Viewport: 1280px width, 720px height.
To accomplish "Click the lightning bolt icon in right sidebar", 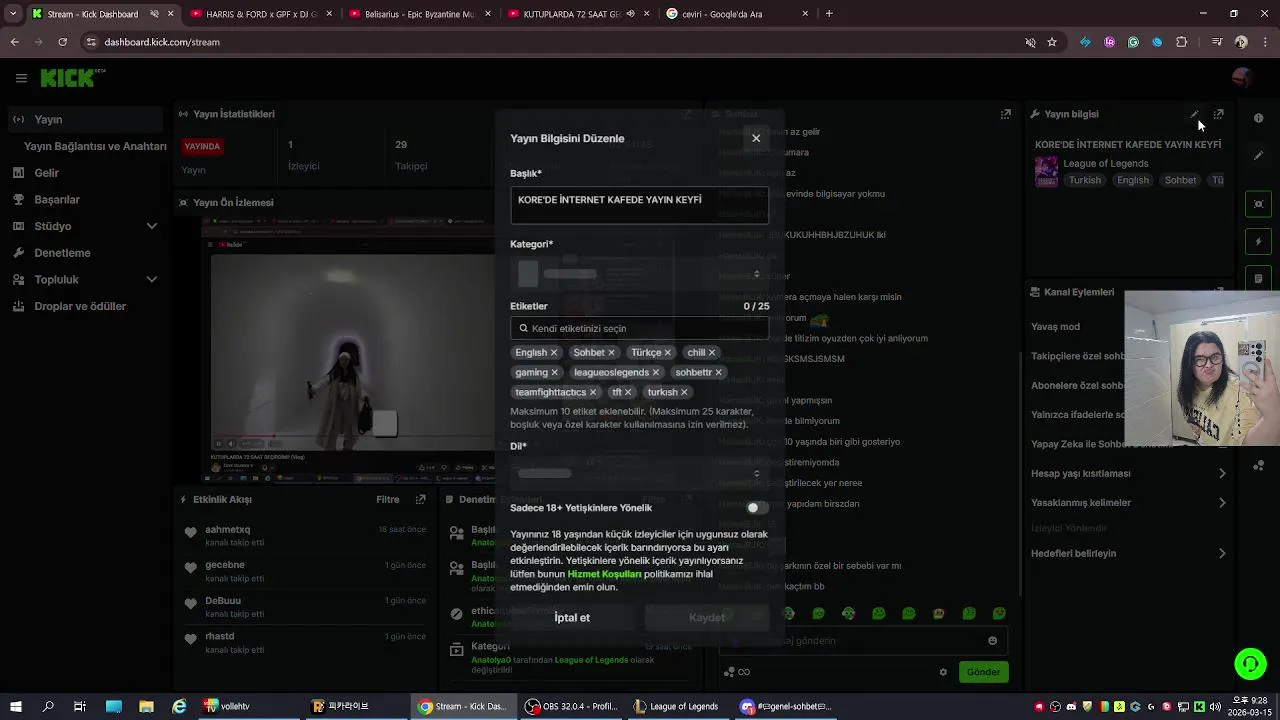I will [1259, 241].
